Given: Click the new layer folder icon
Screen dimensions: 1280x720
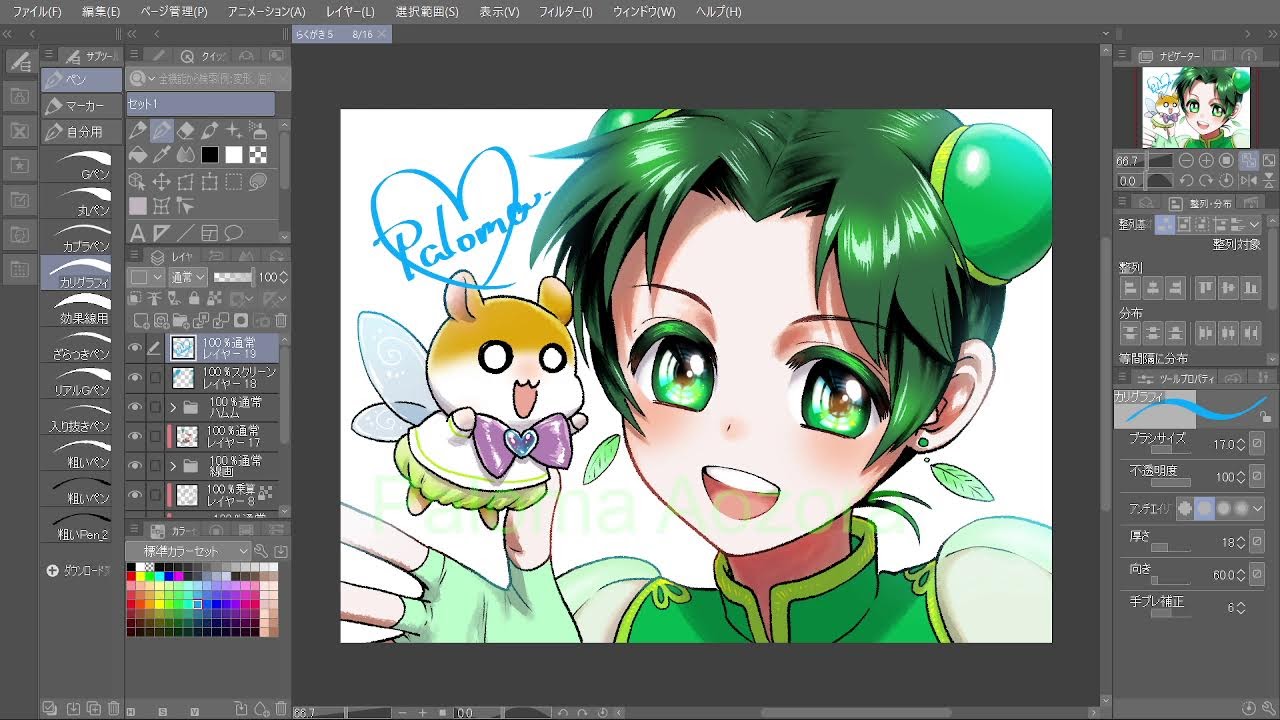Looking at the screenshot, I should (181, 320).
